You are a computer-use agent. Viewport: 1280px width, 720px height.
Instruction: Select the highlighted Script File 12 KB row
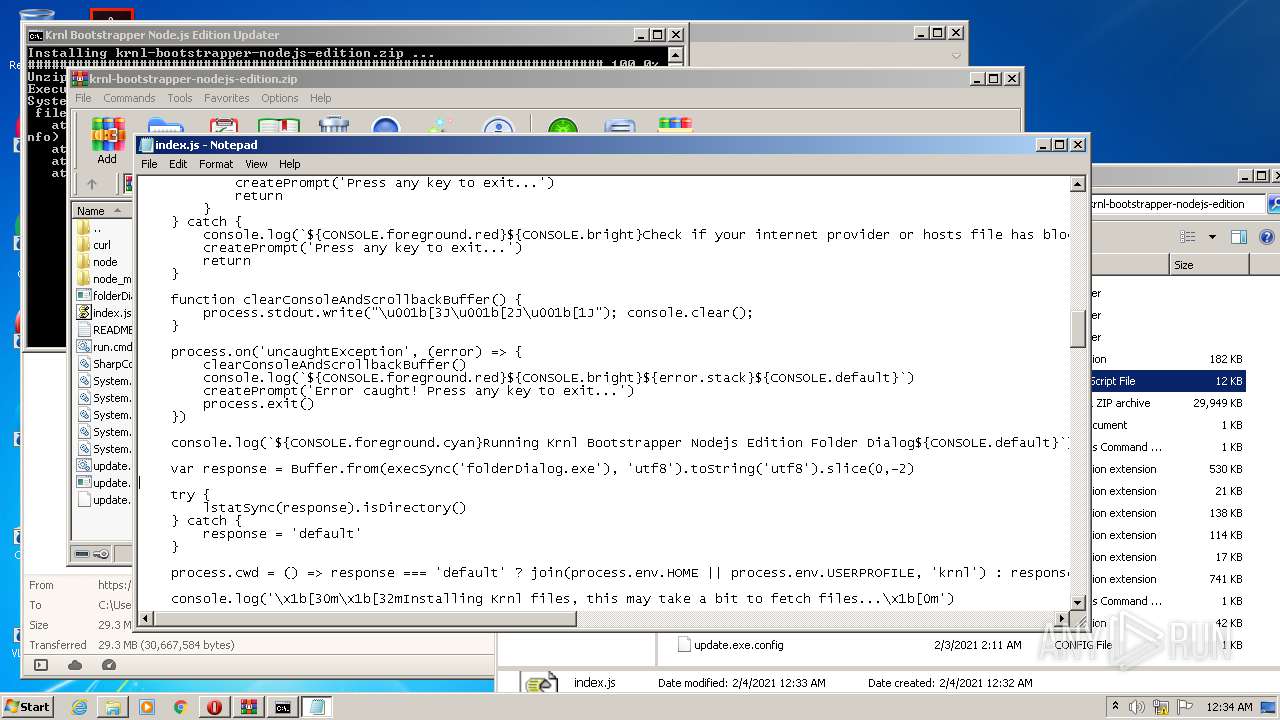(1169, 381)
